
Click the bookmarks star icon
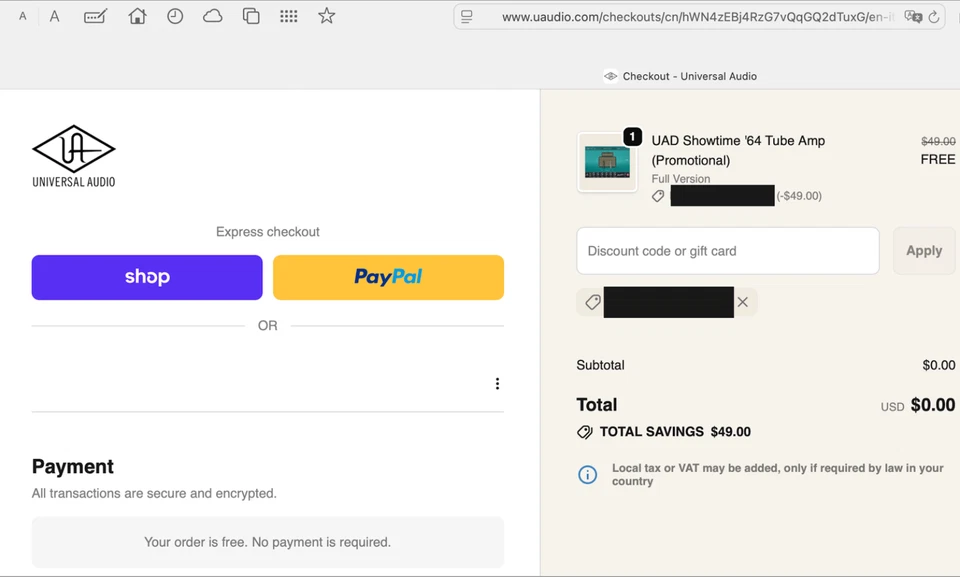(x=327, y=16)
